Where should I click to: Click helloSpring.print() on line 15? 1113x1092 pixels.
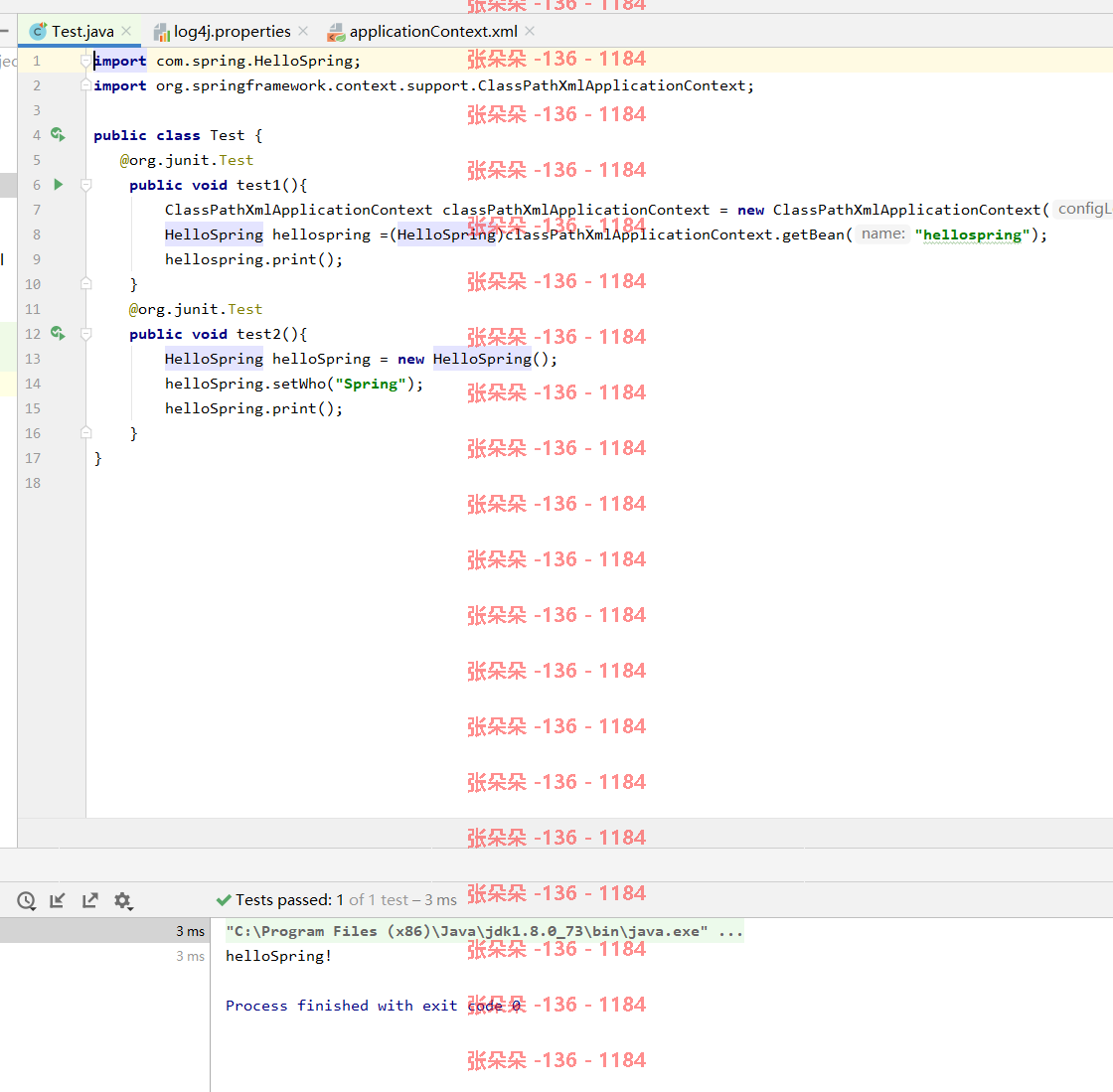pos(253,408)
